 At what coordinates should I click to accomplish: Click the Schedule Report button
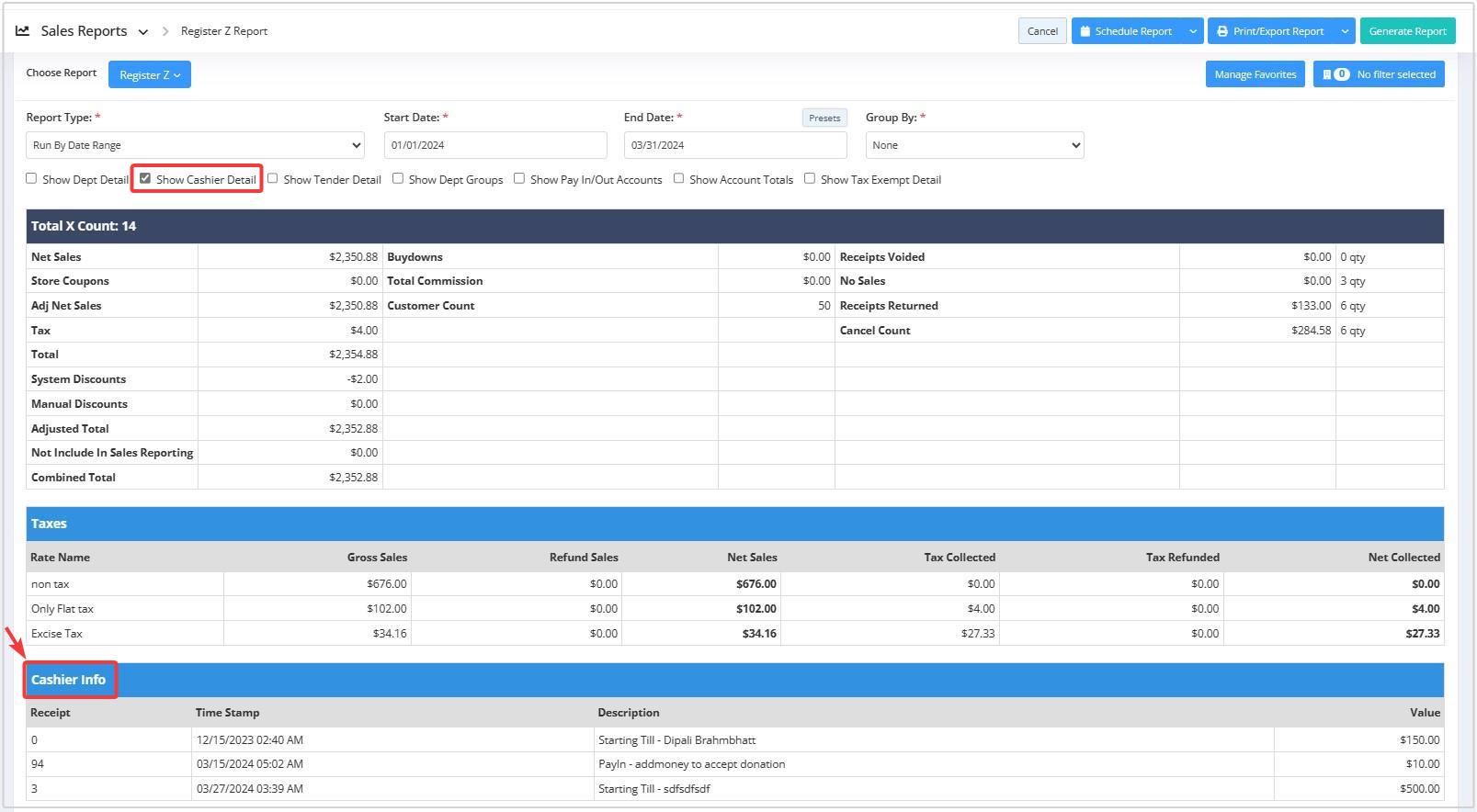1127,31
